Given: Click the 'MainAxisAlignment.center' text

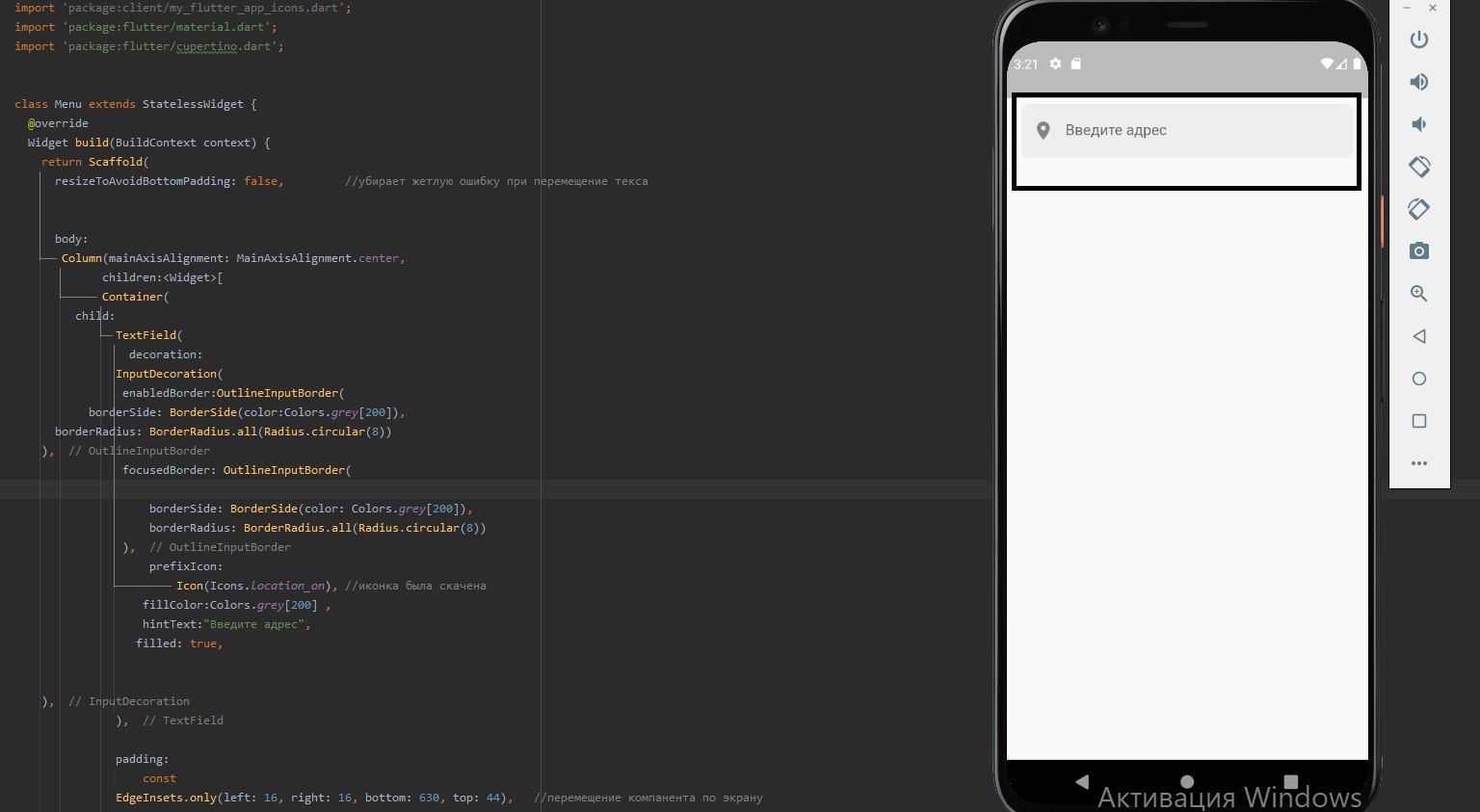Looking at the screenshot, I should click(x=318, y=258).
